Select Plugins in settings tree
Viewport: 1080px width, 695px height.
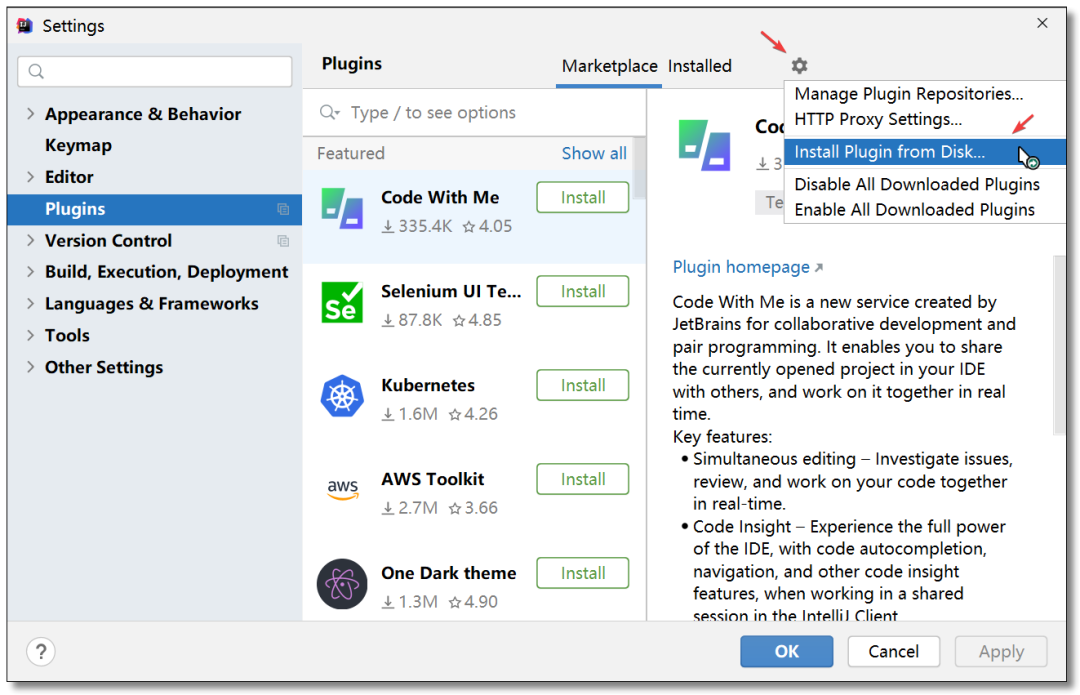click(154, 209)
